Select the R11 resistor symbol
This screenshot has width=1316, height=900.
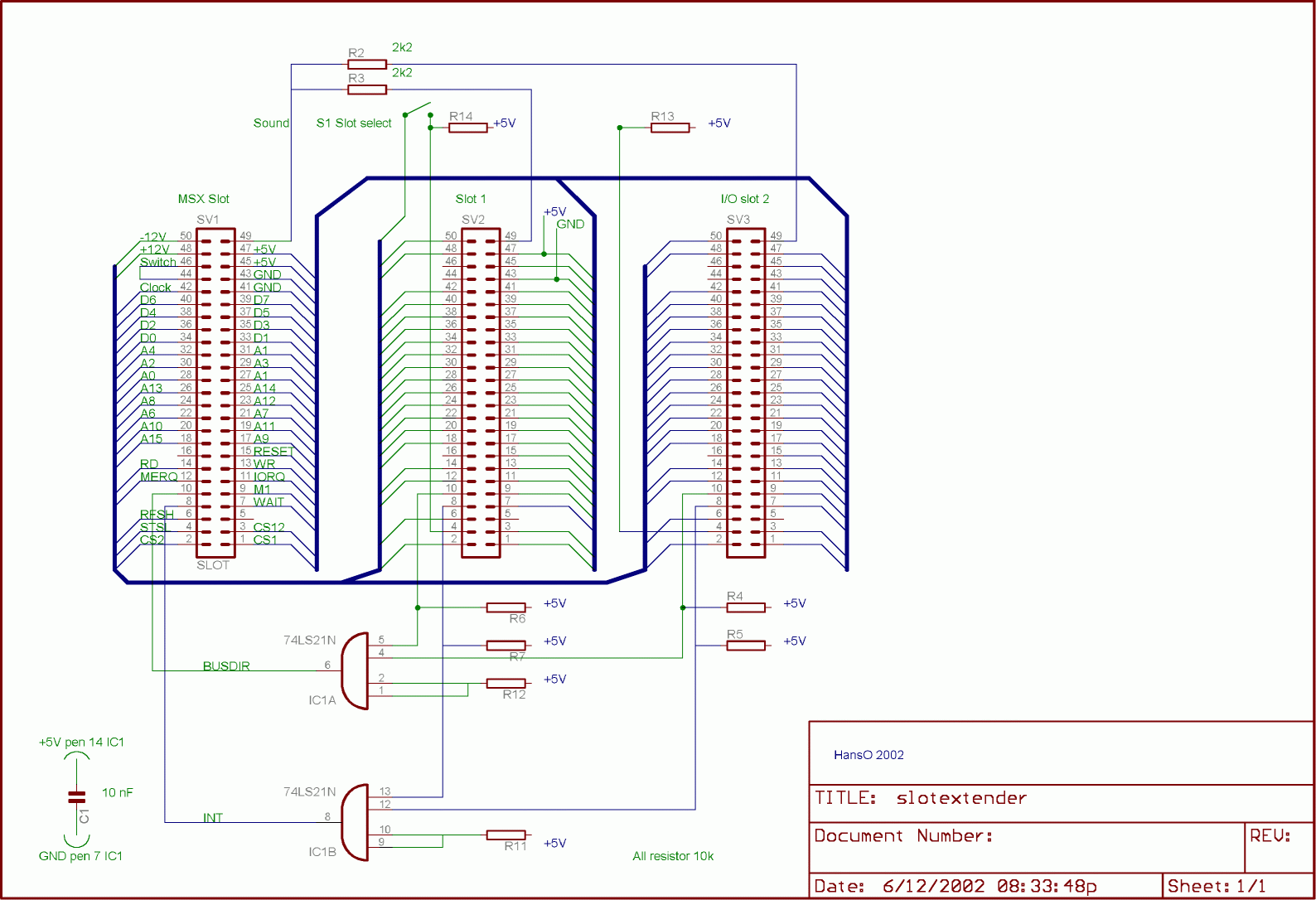click(x=506, y=835)
